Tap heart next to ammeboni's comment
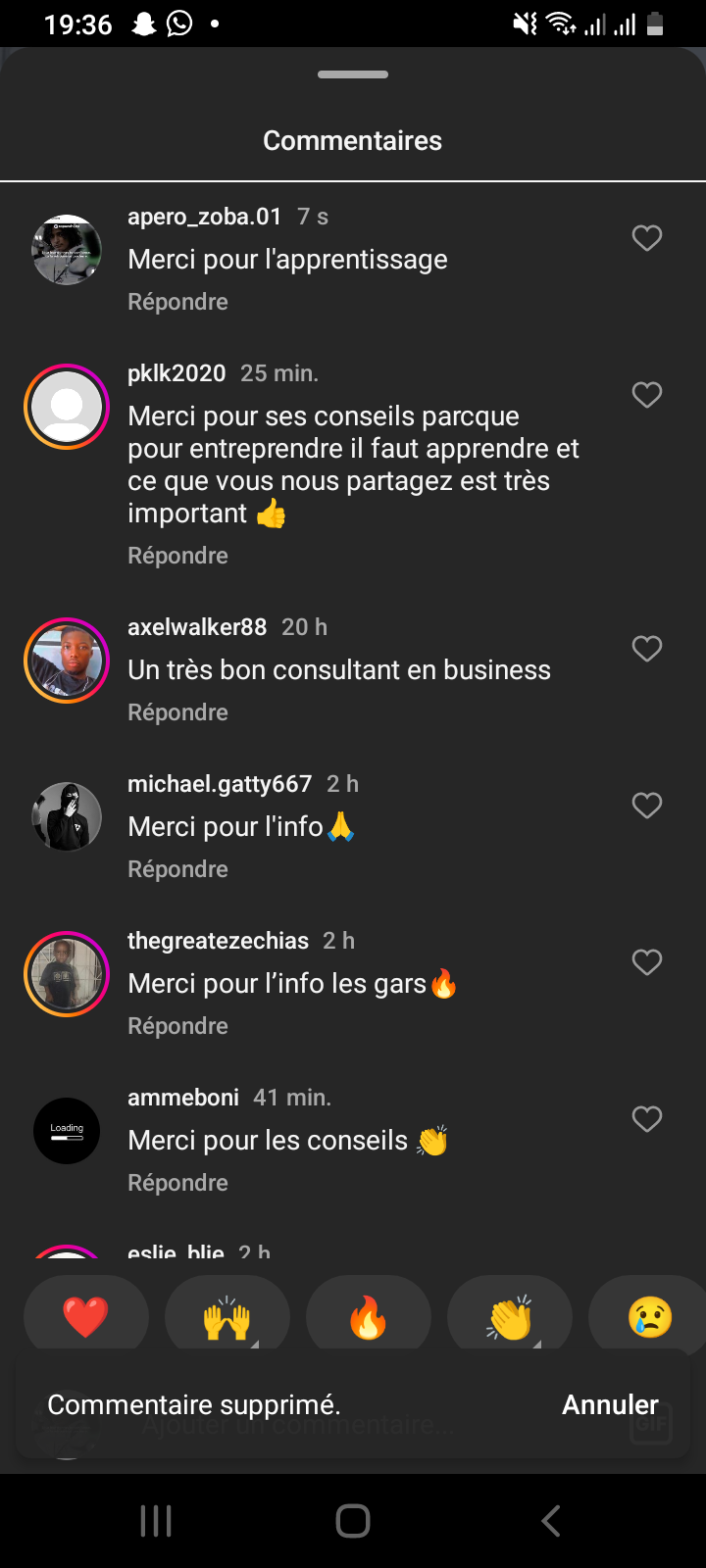 tap(647, 1119)
